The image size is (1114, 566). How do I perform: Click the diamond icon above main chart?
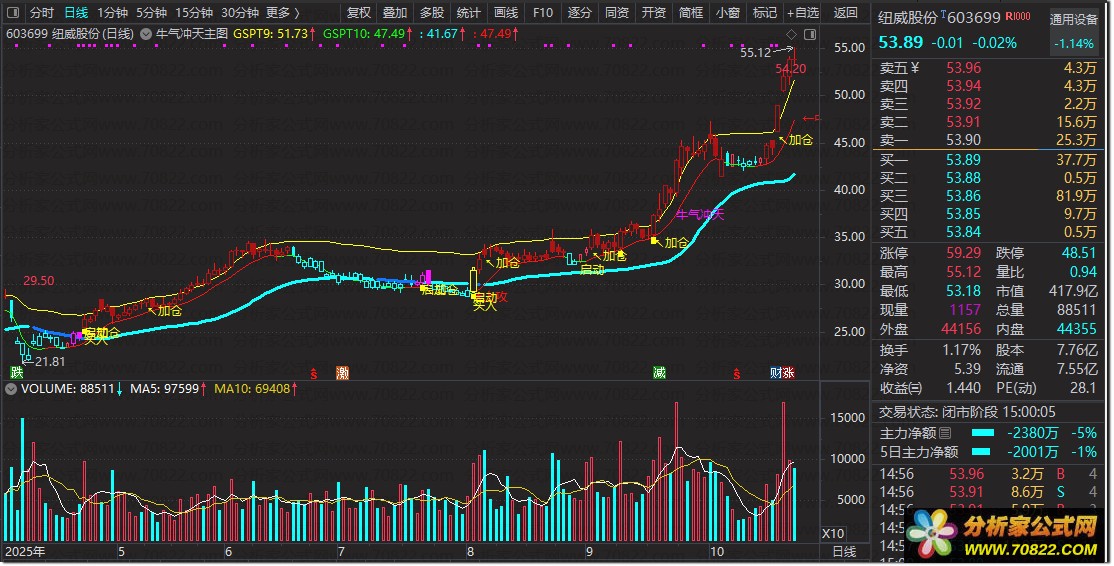pyautogui.click(x=791, y=34)
